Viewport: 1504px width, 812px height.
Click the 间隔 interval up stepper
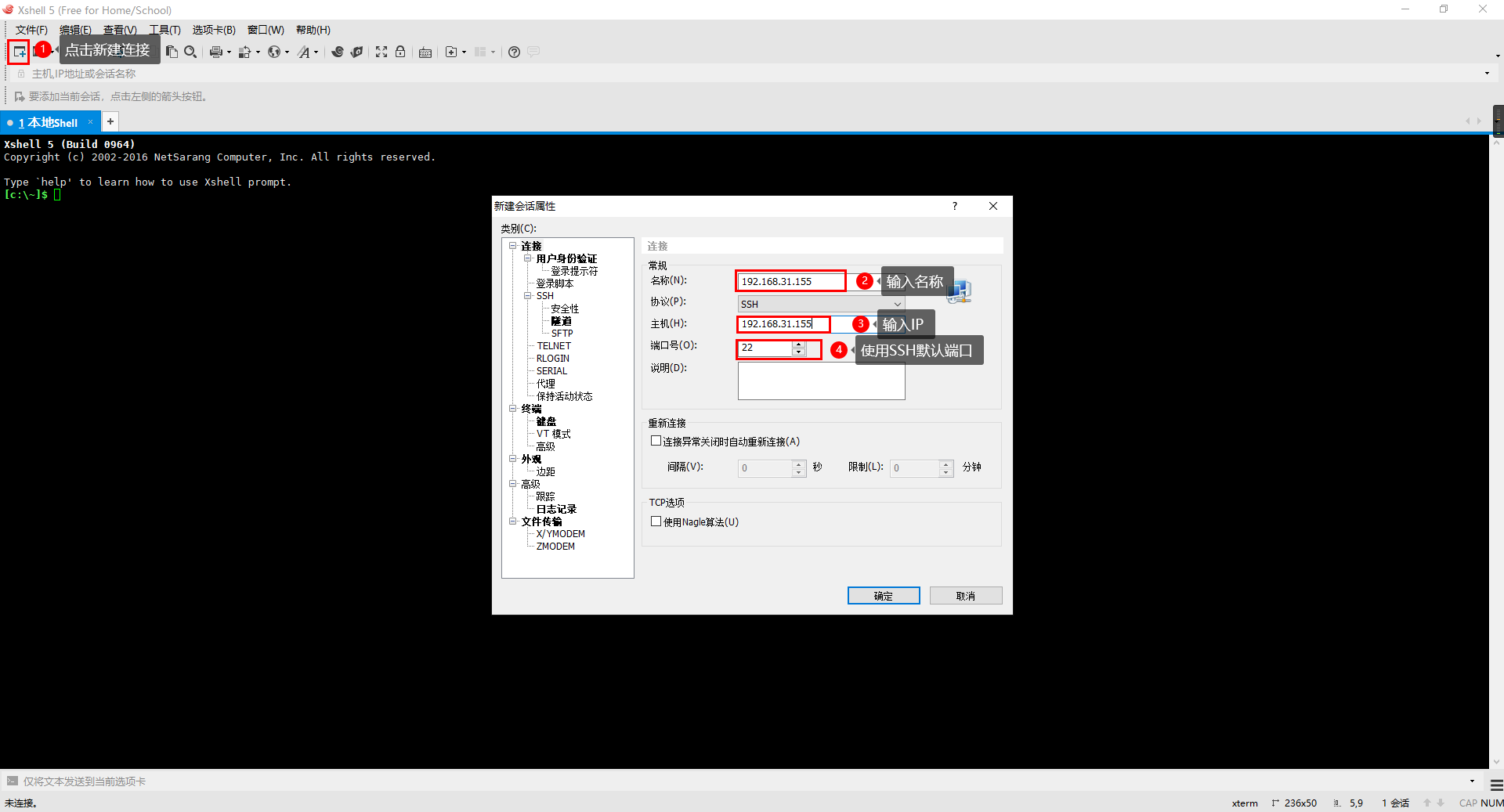tap(799, 464)
